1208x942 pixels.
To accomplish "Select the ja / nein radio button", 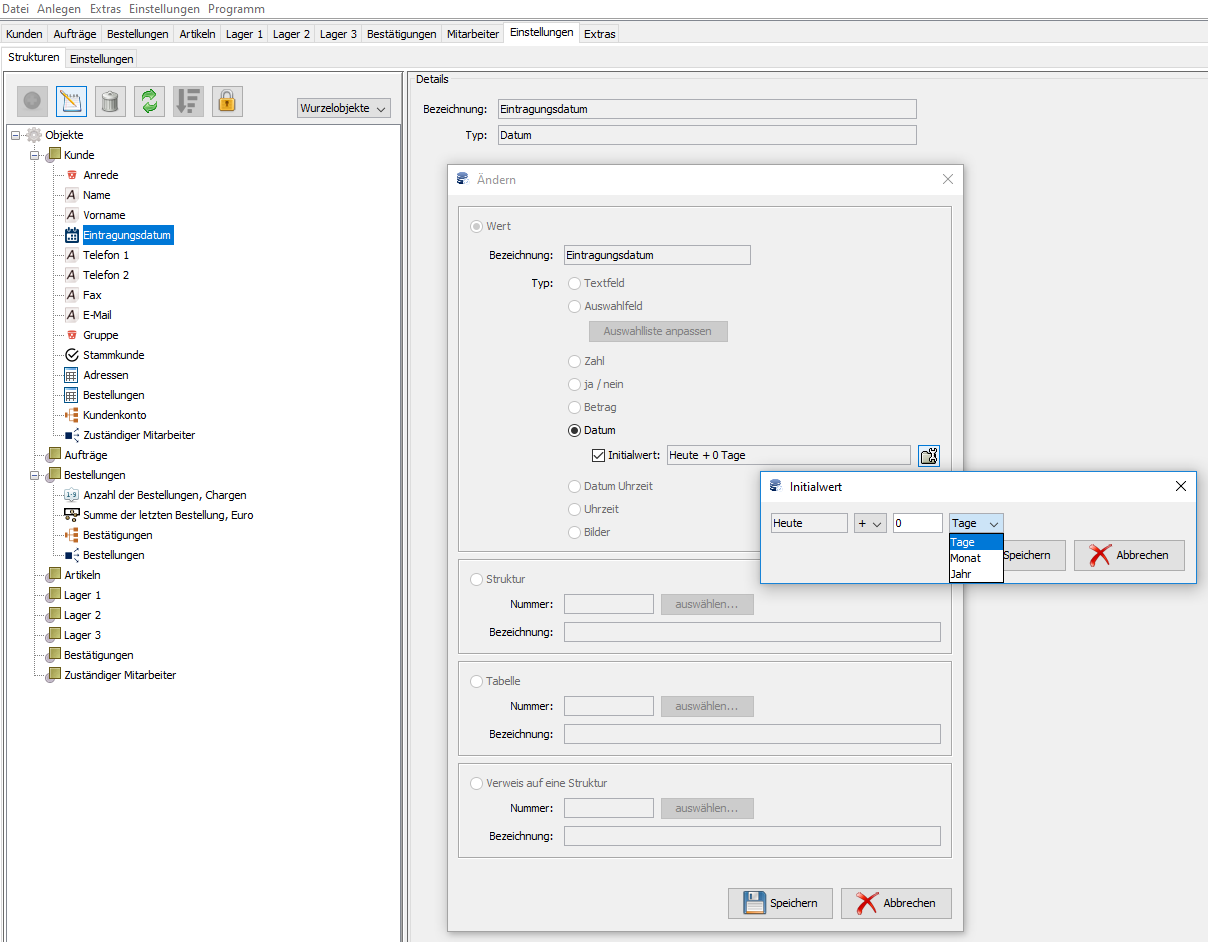I will 575,384.
